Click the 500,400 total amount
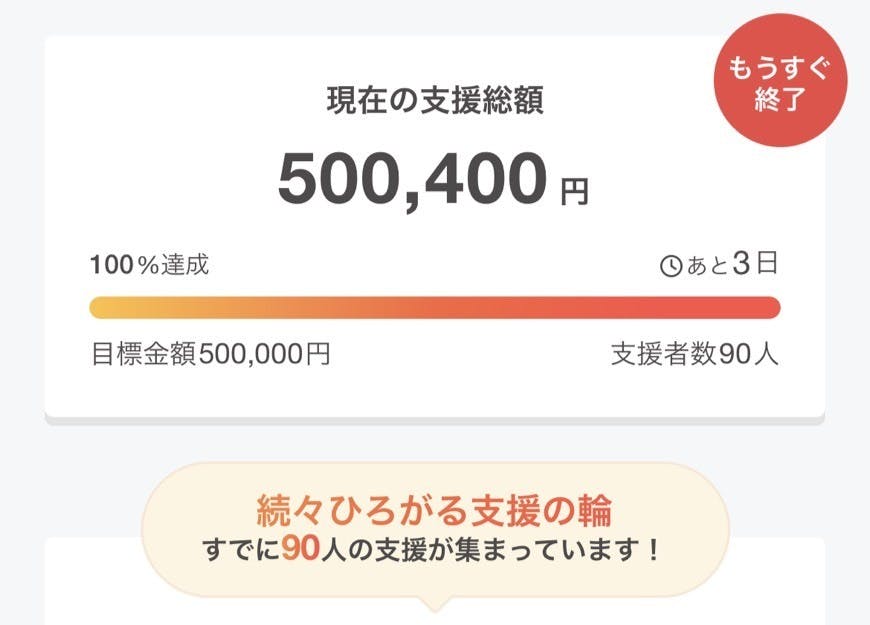The image size is (870, 625). pos(412,178)
